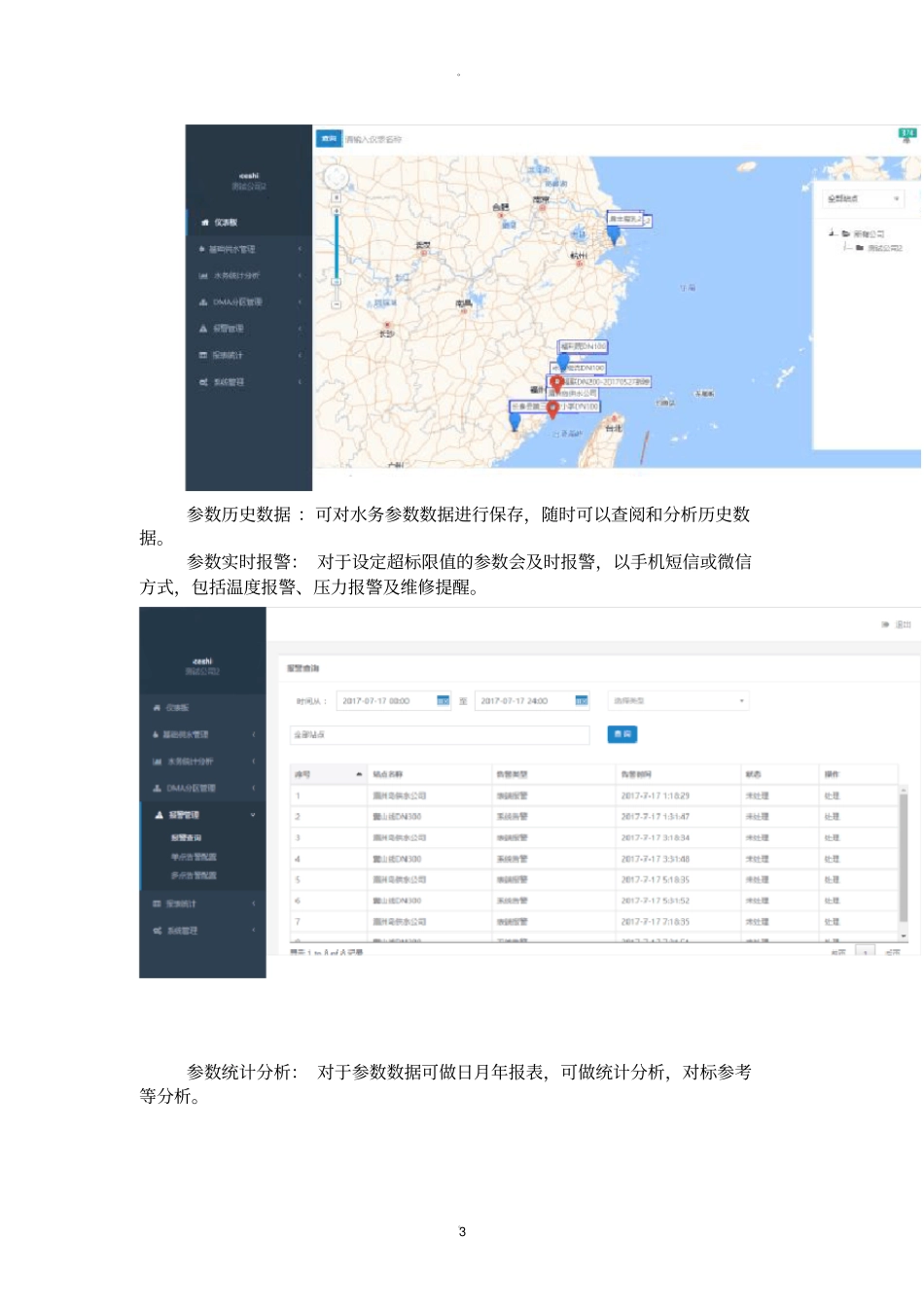Click red marker beside 小学DN100 label
This screenshot has width=924, height=1308.
552,409
